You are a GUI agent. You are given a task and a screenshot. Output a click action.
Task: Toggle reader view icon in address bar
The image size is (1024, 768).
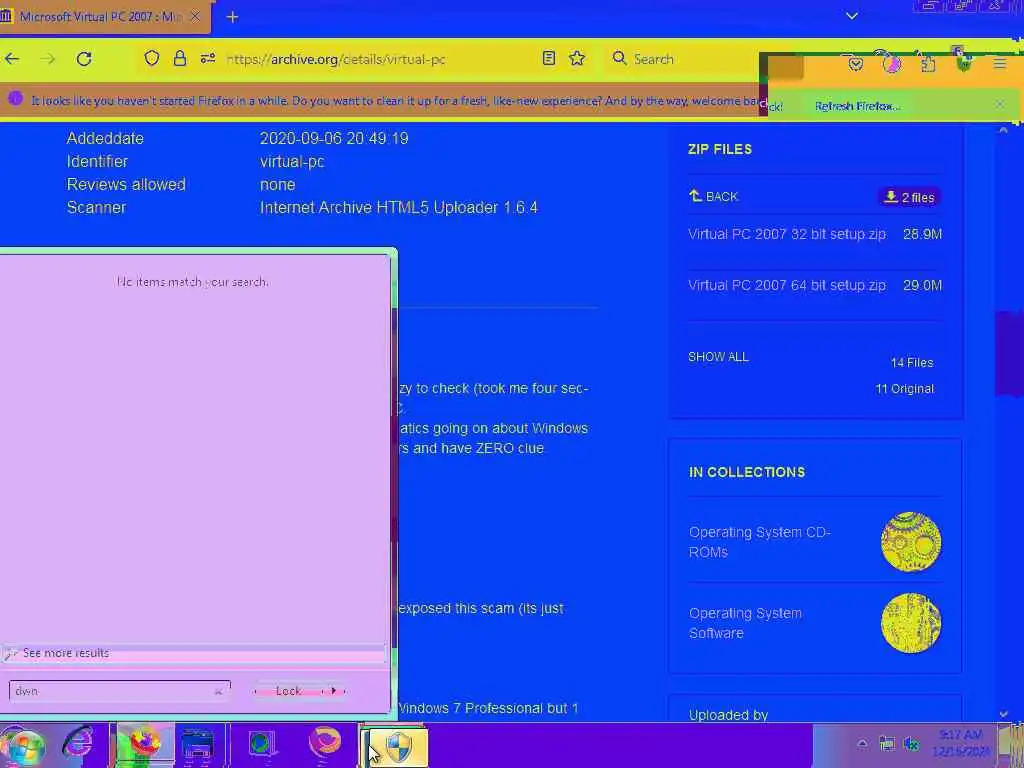pos(549,58)
